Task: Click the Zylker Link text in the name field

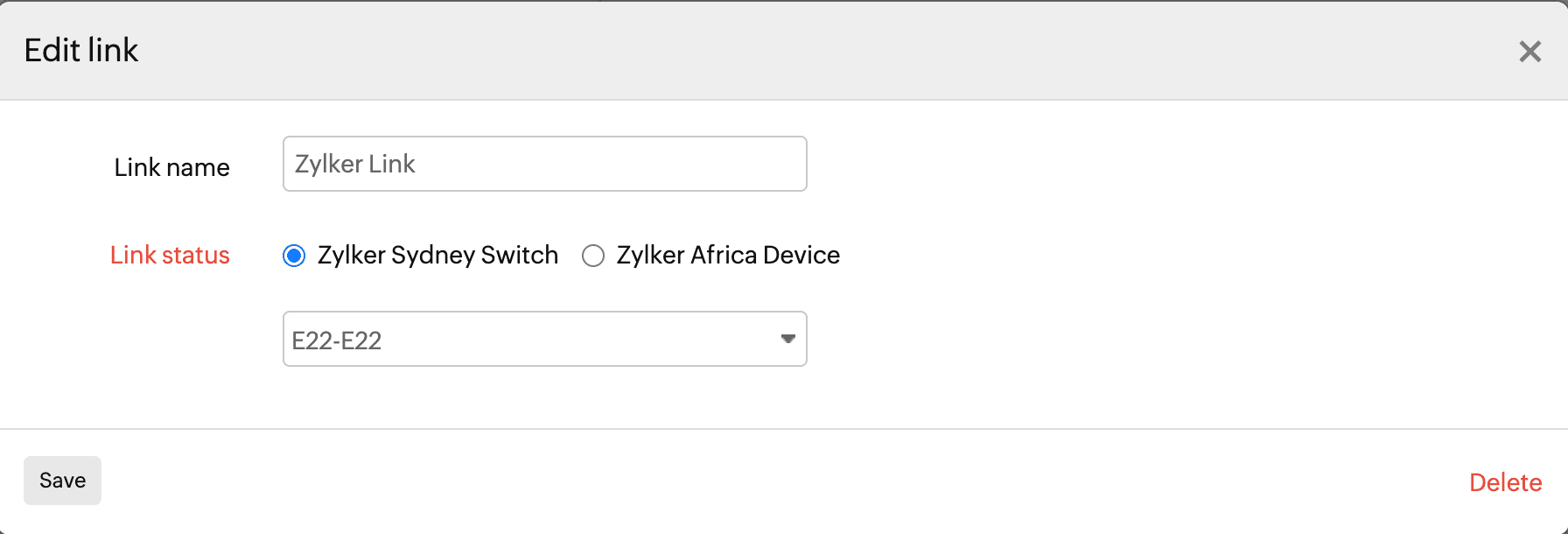Action: 354,164
